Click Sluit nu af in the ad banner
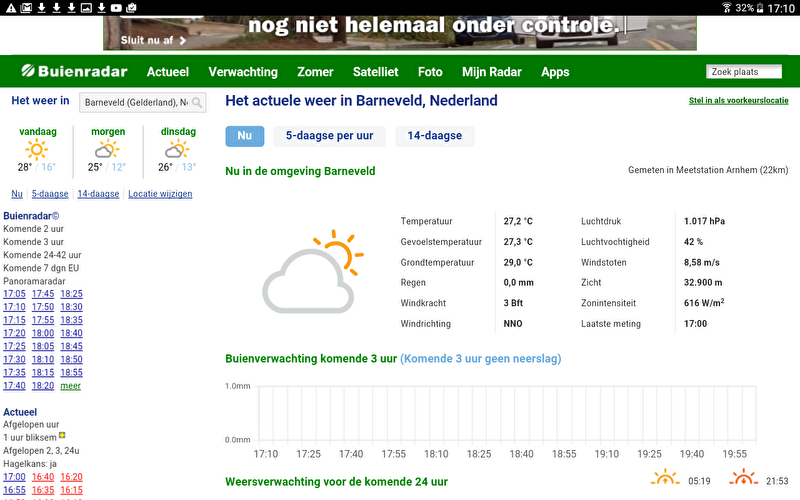The image size is (800, 500). 153,40
